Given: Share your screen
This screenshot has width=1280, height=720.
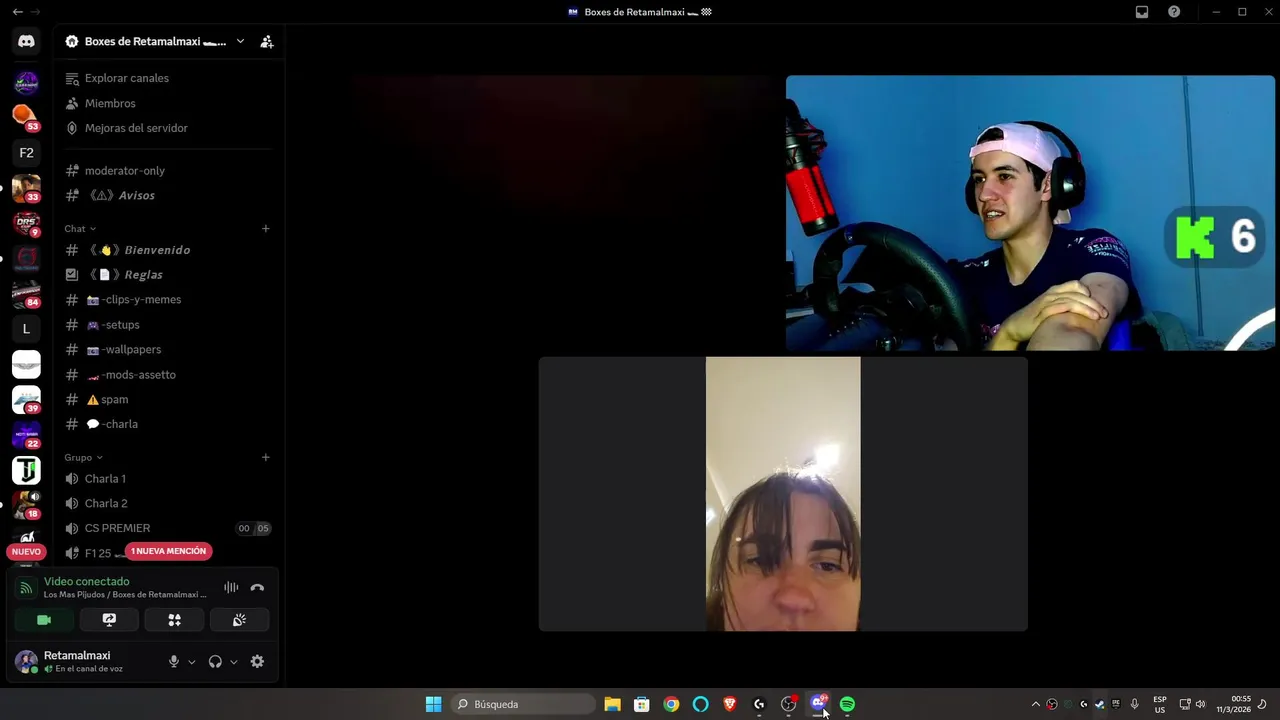Looking at the screenshot, I should click(x=109, y=620).
